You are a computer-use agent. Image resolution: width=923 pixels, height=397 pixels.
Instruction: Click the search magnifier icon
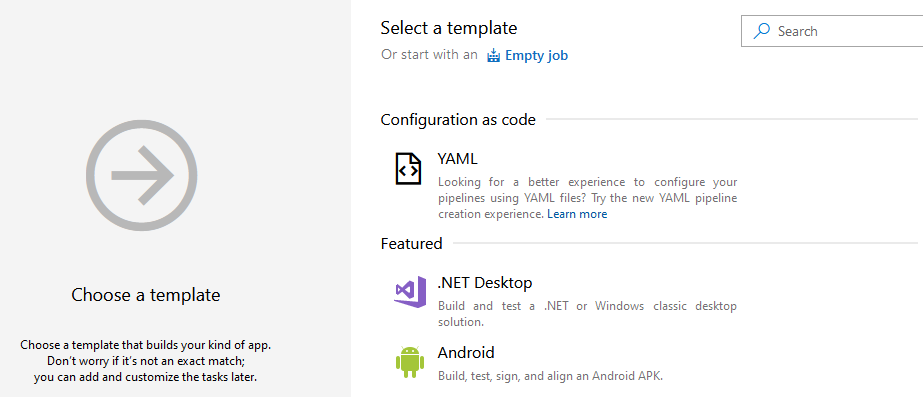click(x=762, y=31)
